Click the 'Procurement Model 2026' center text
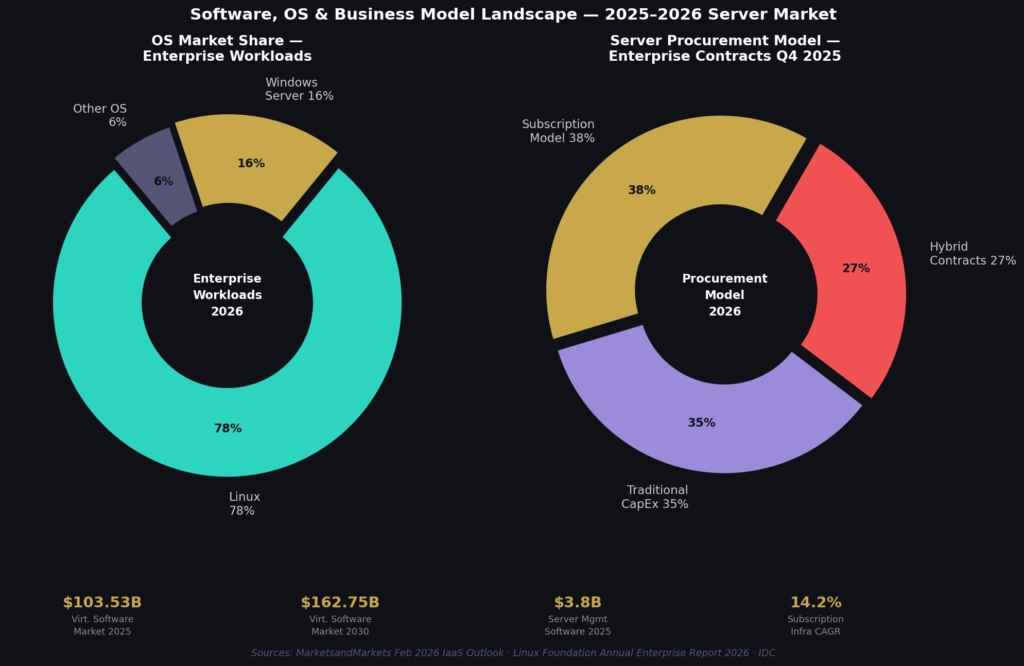1024x666 pixels. point(725,295)
